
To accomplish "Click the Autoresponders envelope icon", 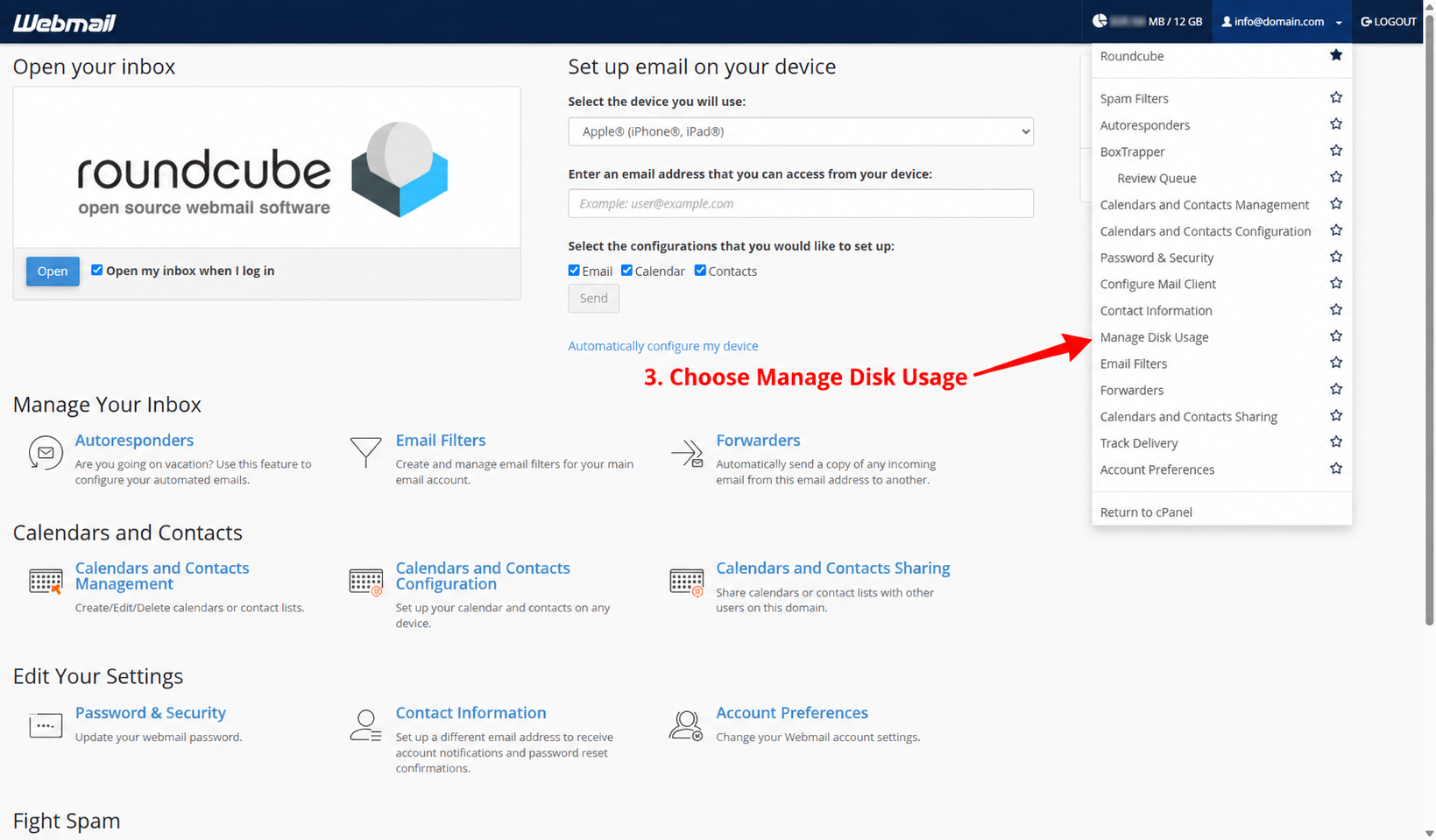I will (x=46, y=453).
